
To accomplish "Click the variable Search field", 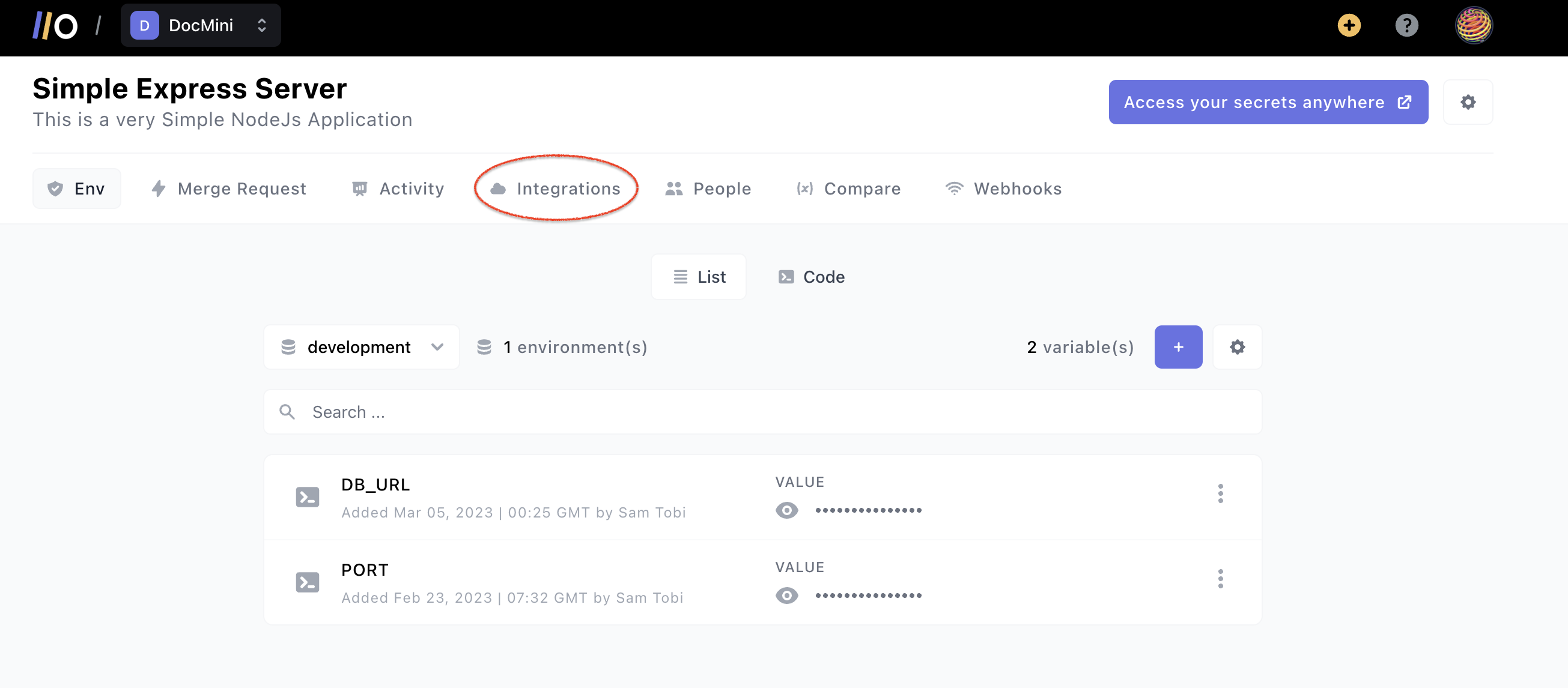I will (762, 412).
